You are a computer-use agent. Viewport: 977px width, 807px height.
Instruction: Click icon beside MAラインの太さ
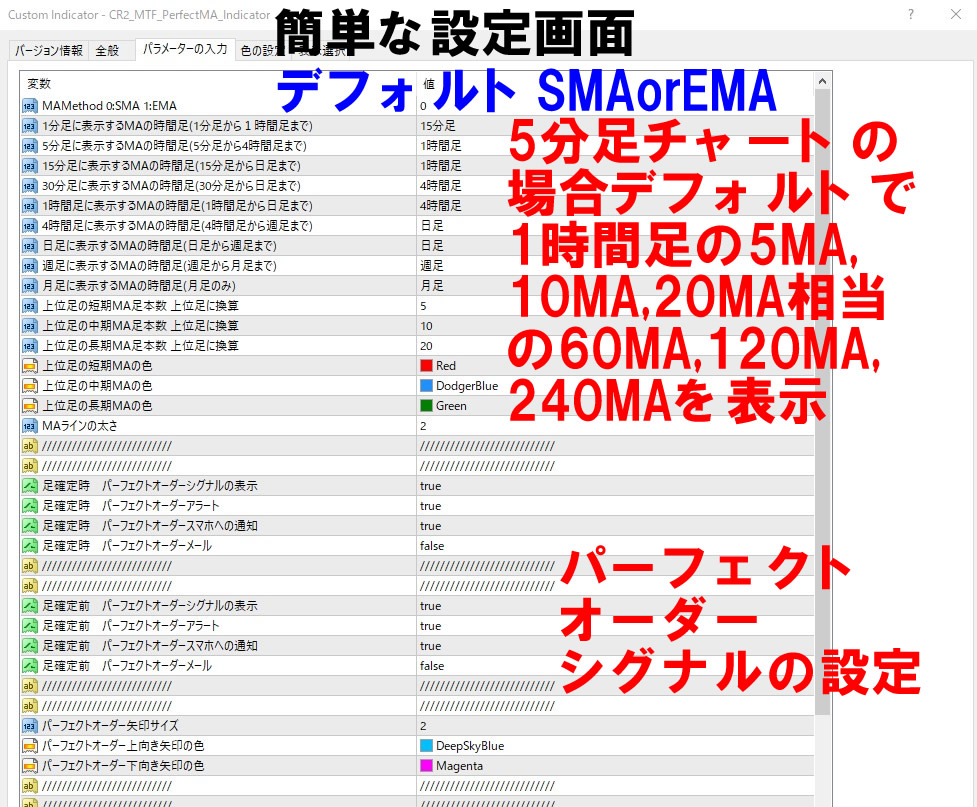29,426
